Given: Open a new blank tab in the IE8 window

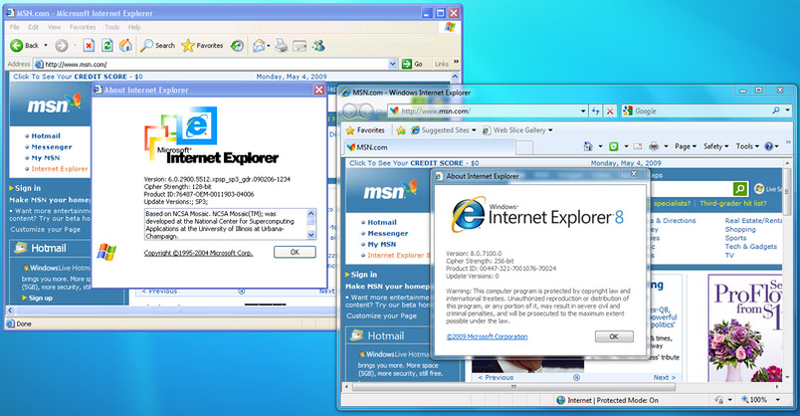Looking at the screenshot, I should (524, 148).
